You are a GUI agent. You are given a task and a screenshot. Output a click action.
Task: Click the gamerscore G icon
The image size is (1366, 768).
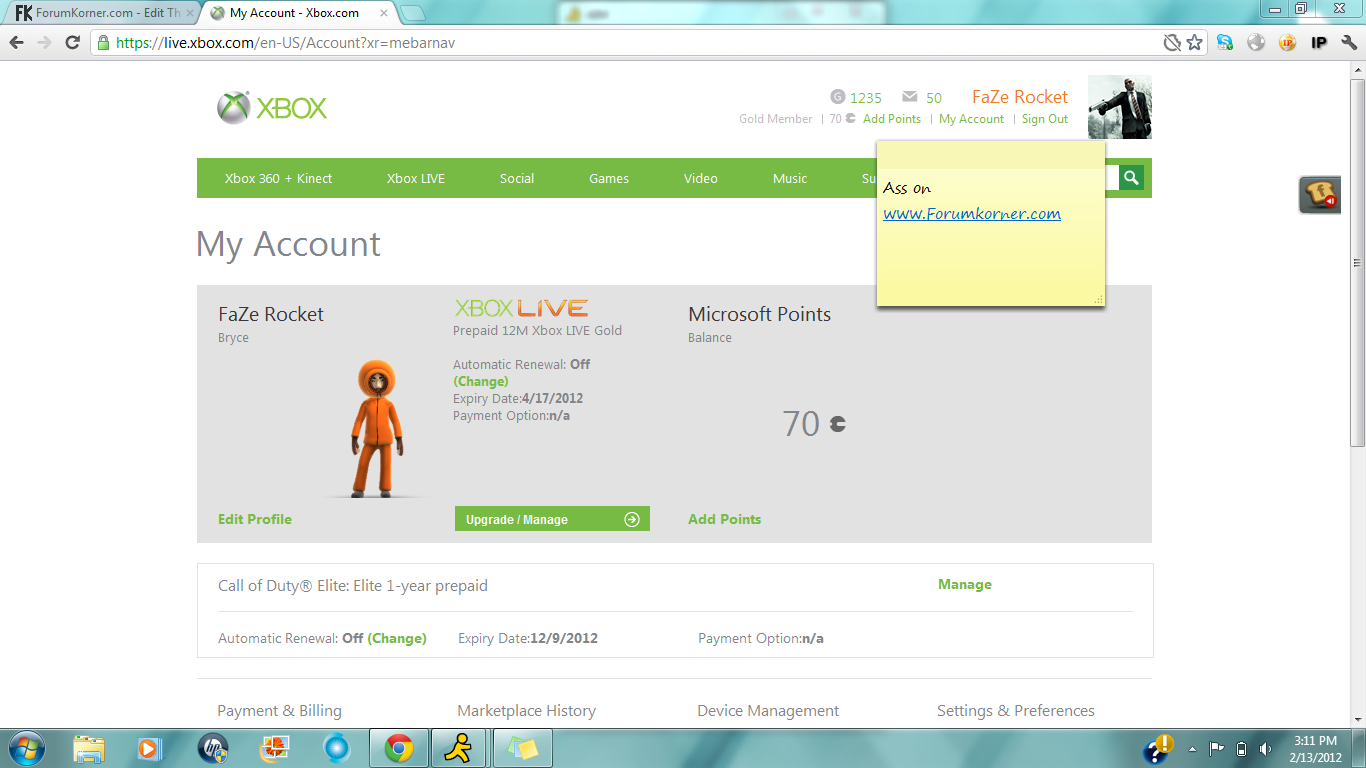pos(838,97)
